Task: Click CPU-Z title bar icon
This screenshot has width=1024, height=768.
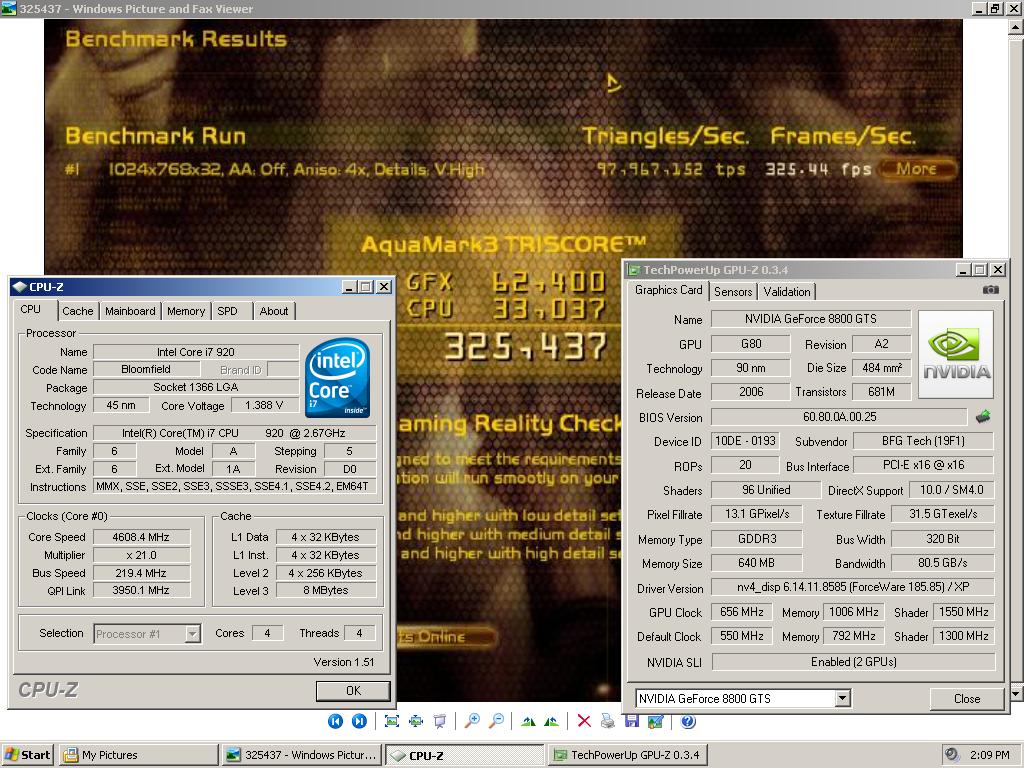Action: tap(20, 287)
